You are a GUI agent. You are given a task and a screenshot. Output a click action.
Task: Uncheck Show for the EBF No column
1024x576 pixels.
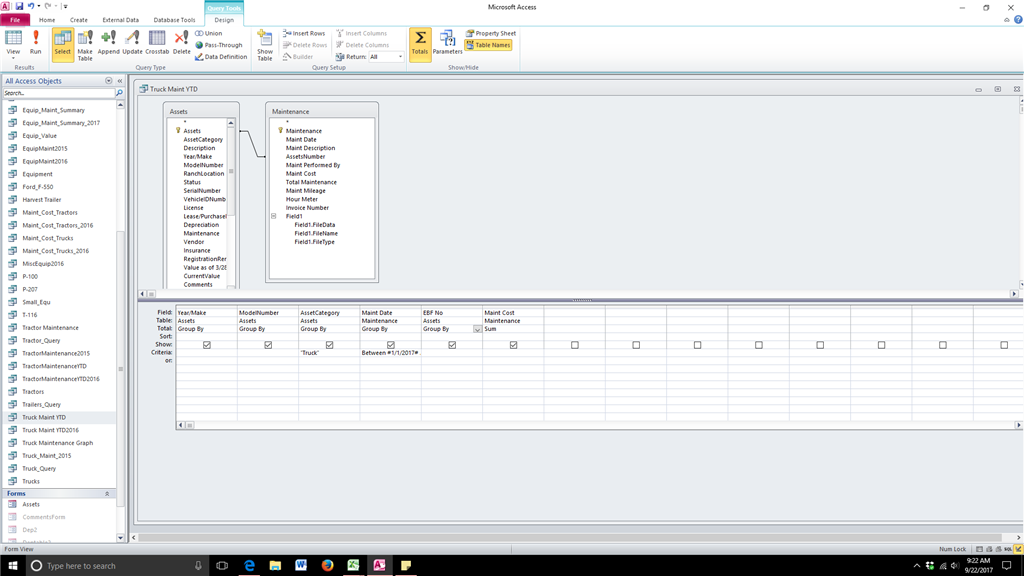[452, 345]
